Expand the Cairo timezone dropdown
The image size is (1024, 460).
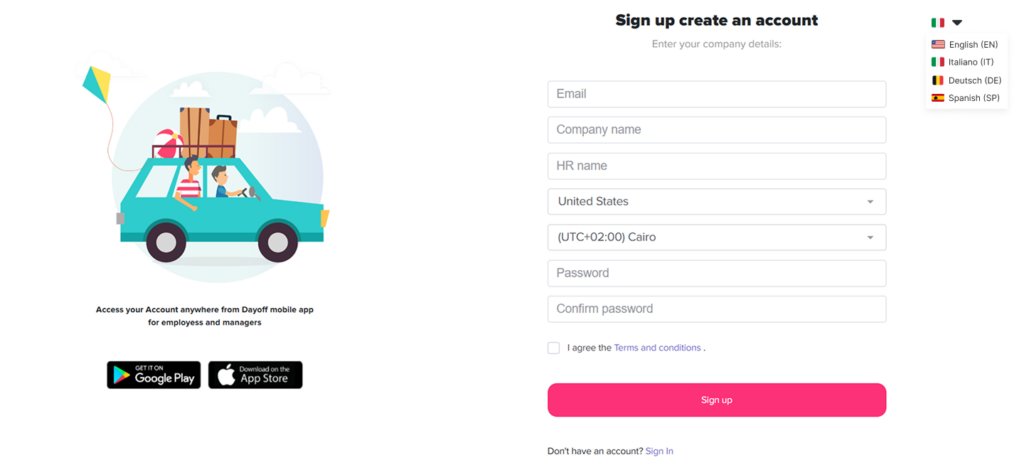[x=716, y=238]
